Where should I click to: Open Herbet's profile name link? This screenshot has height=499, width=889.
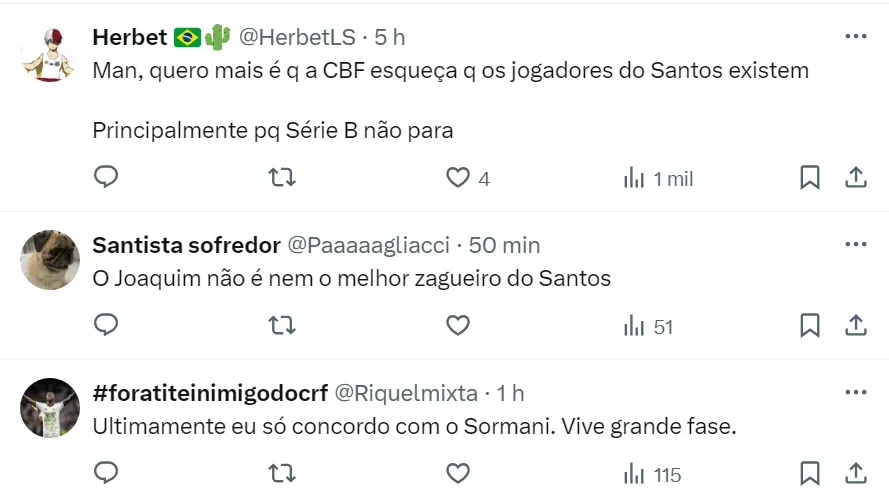click(129, 37)
